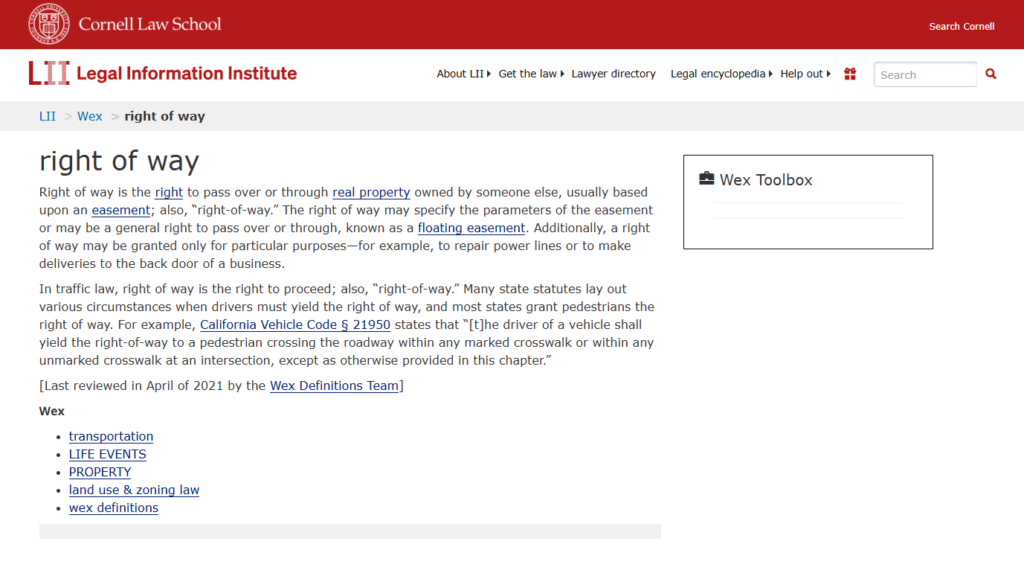Open the land use & zoning law link
The width and height of the screenshot is (1024, 579).
pyautogui.click(x=134, y=490)
